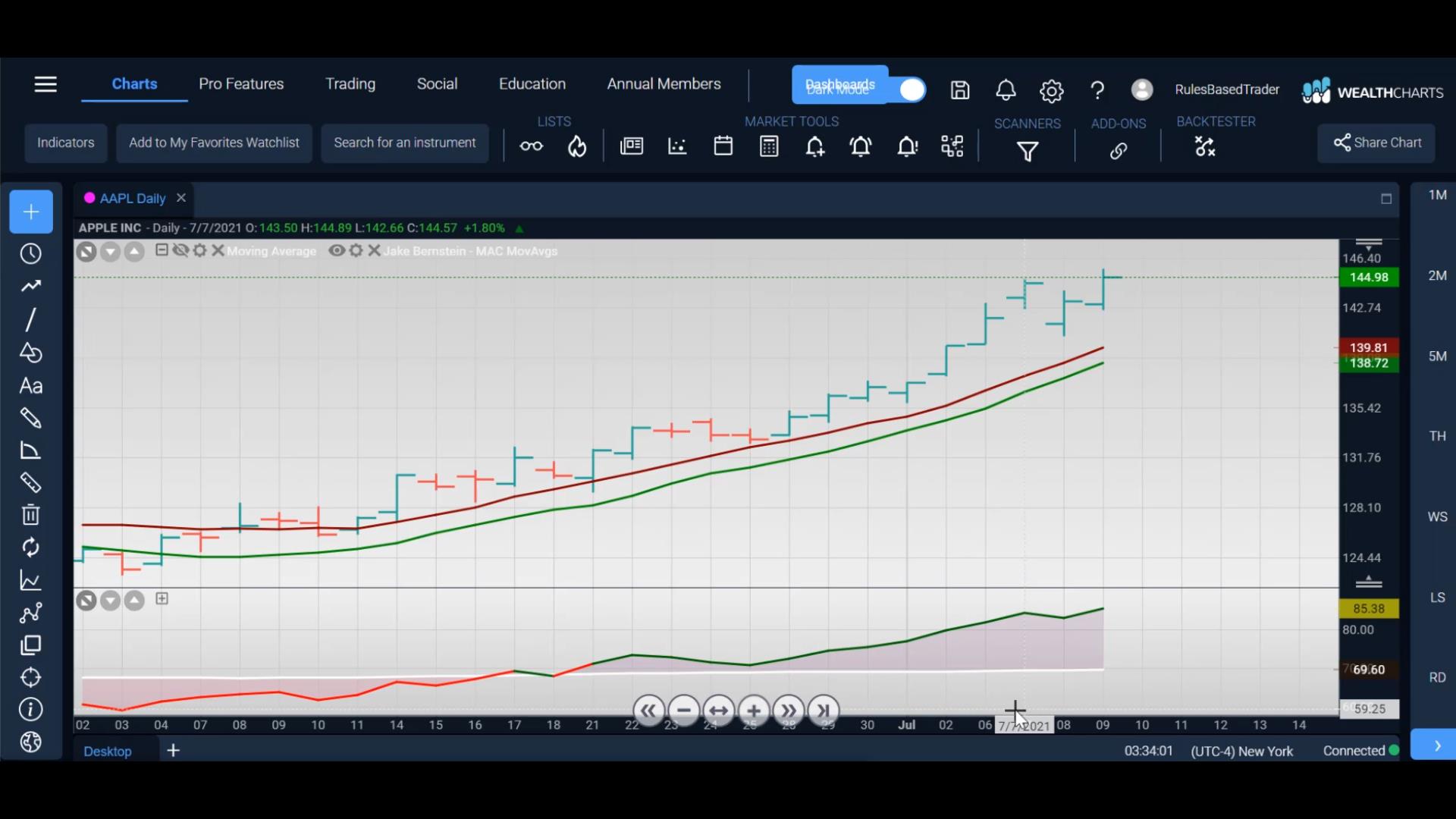Move main price pane down arrow
Image resolution: width=1456 pixels, height=819 pixels.
tap(111, 252)
